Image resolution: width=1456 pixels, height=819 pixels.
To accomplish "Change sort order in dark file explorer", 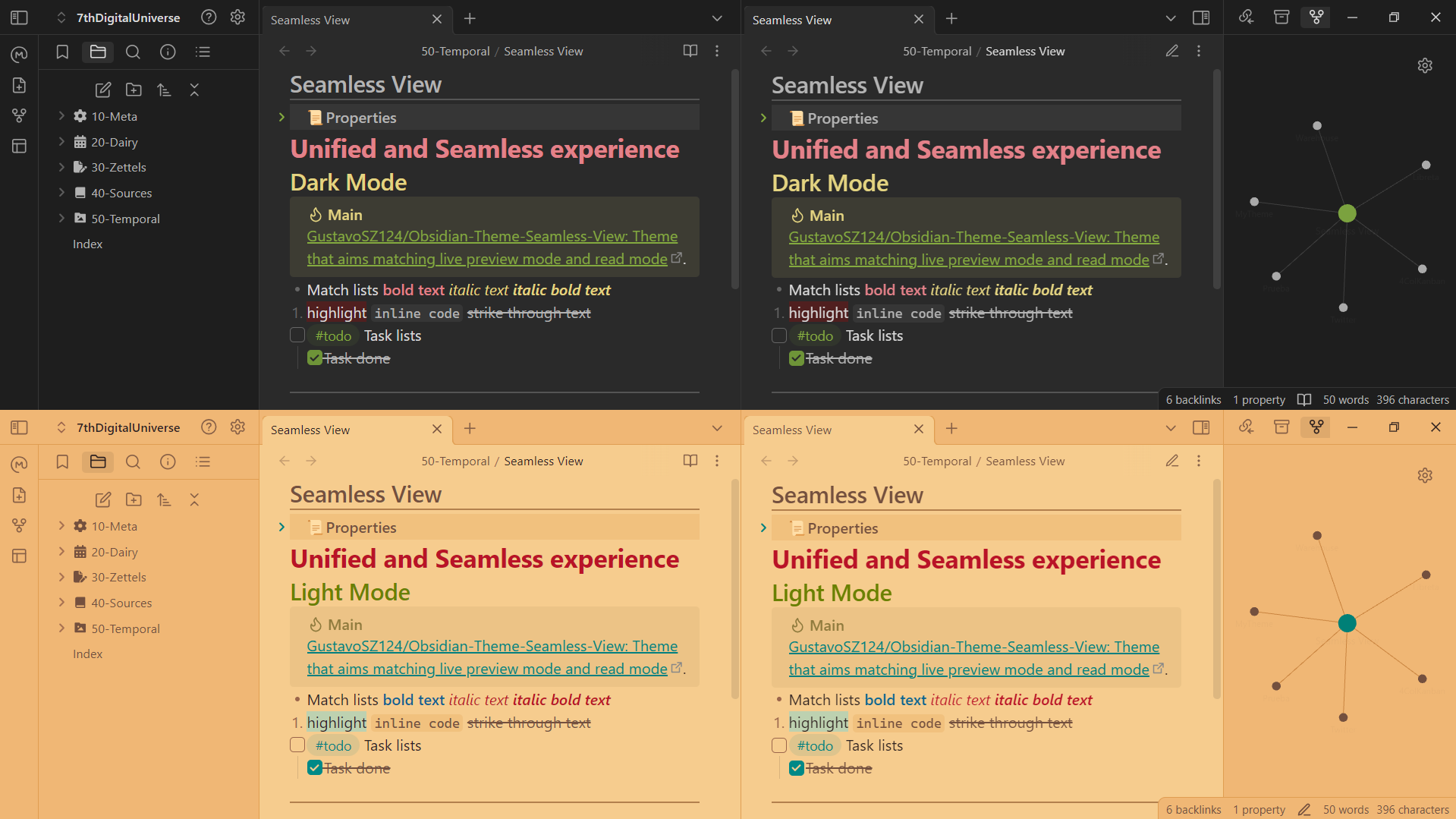I will click(x=164, y=90).
